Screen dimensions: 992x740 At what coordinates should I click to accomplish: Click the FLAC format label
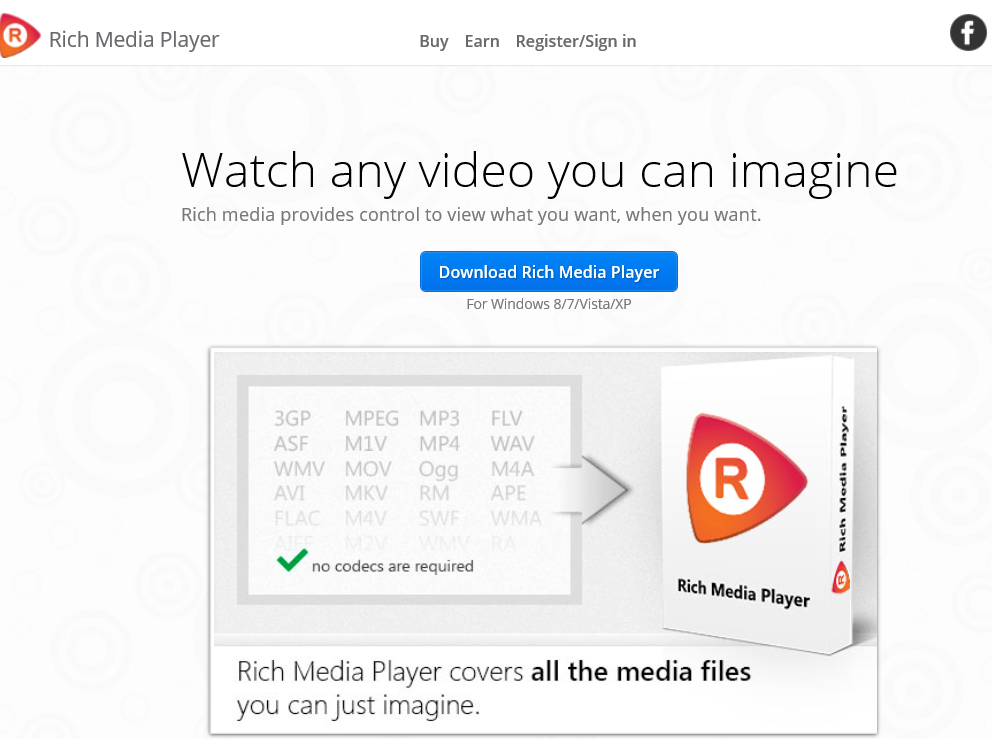point(297,519)
